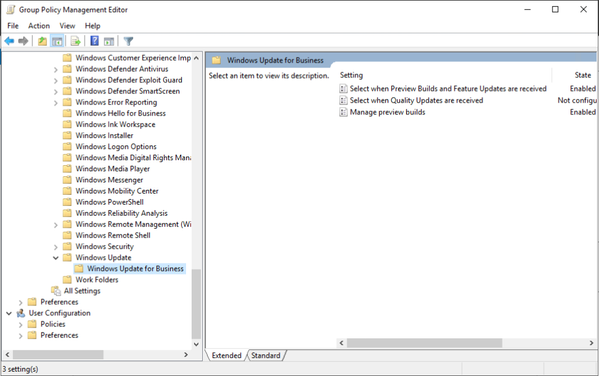Click the State column header
The width and height of the screenshot is (599, 376).
pyautogui.click(x=583, y=75)
